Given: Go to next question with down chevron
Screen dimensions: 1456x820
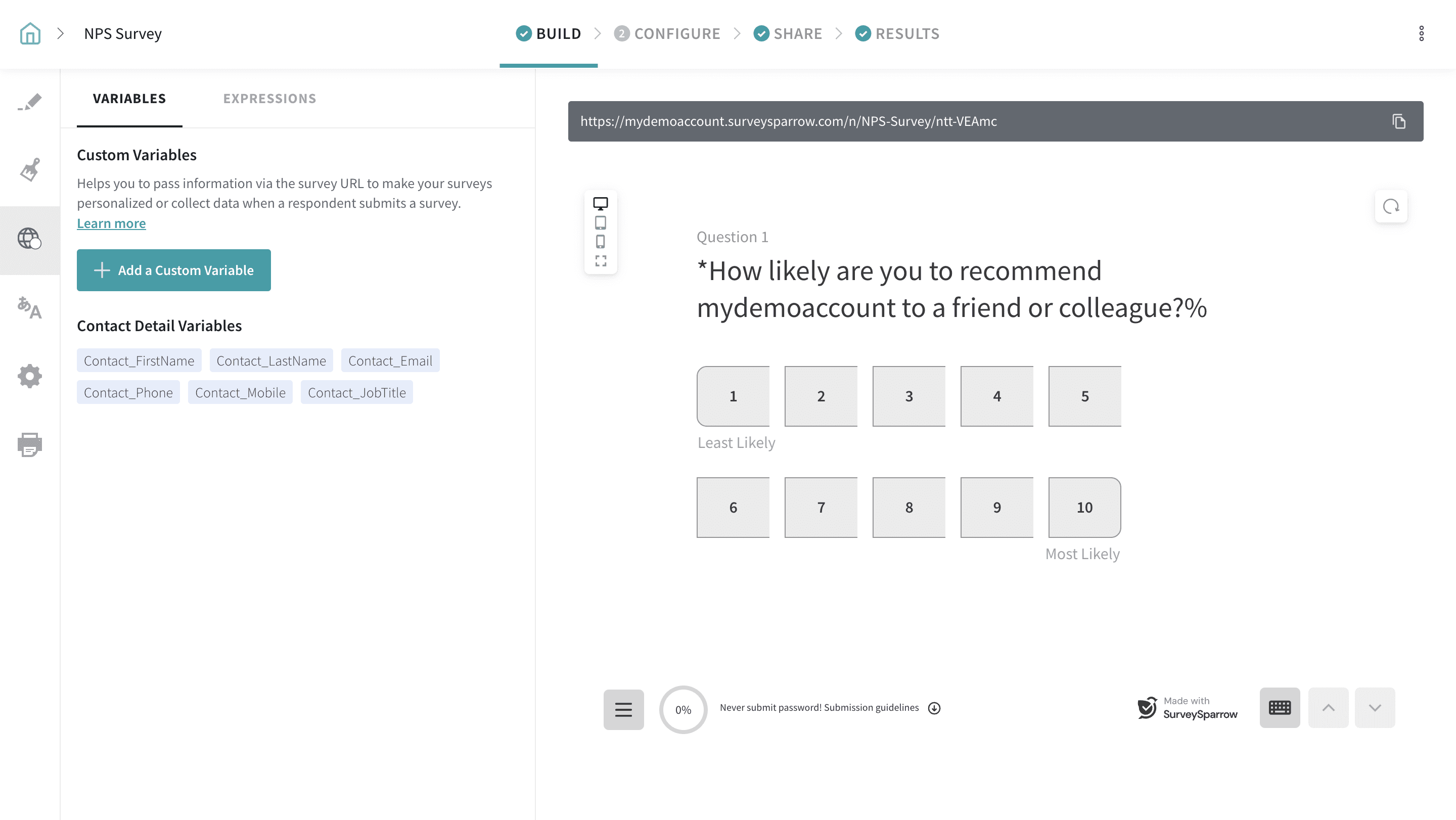Looking at the screenshot, I should pyautogui.click(x=1375, y=708).
